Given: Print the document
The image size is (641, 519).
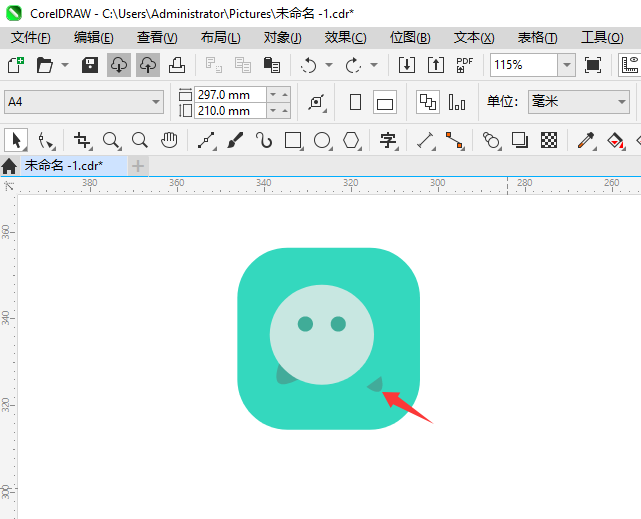Looking at the screenshot, I should click(x=177, y=65).
